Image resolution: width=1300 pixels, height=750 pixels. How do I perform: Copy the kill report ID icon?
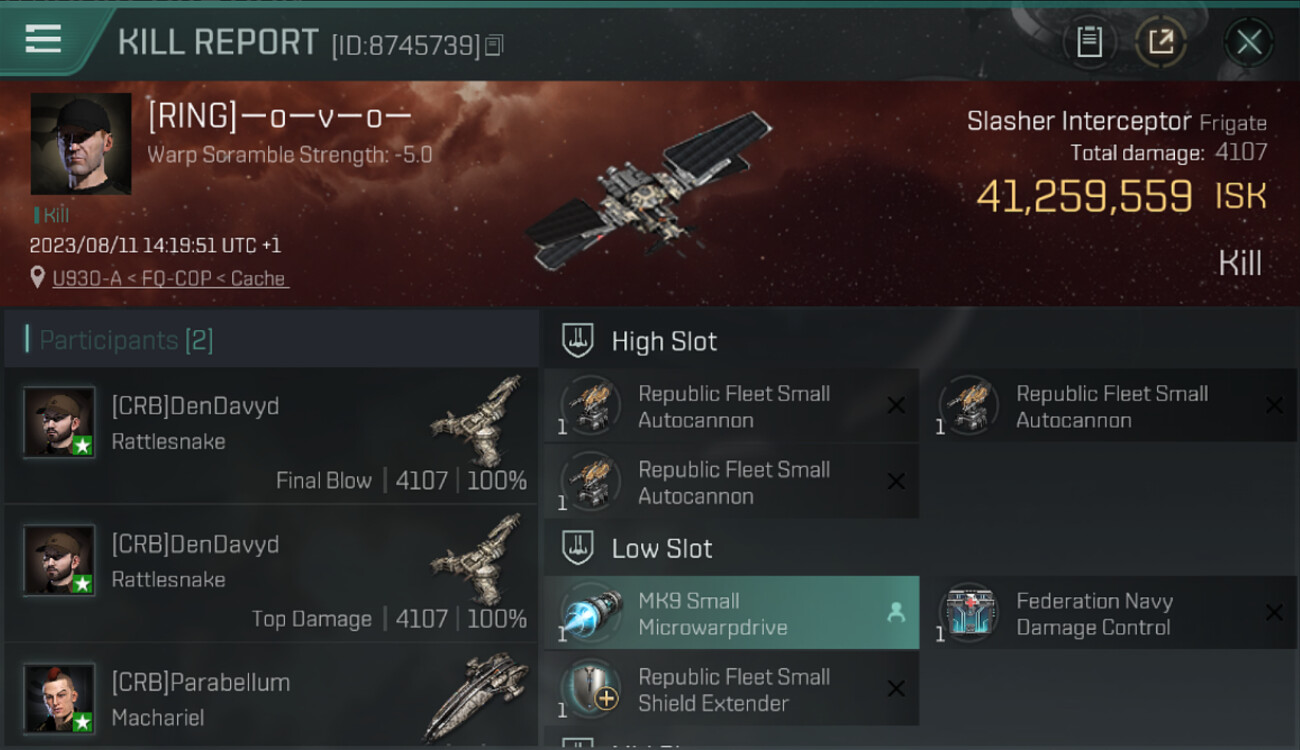[494, 45]
